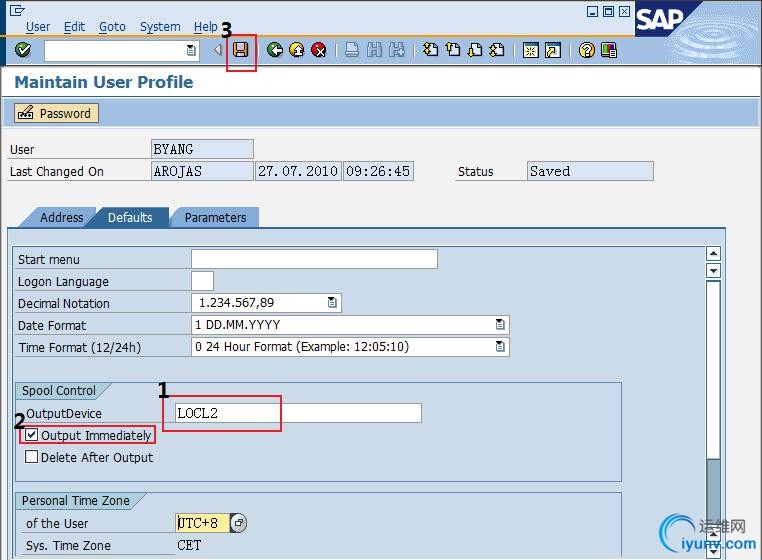Viewport: 762px width, 560px height.
Task: Click the red Cancel icon
Action: pyautogui.click(x=318, y=50)
